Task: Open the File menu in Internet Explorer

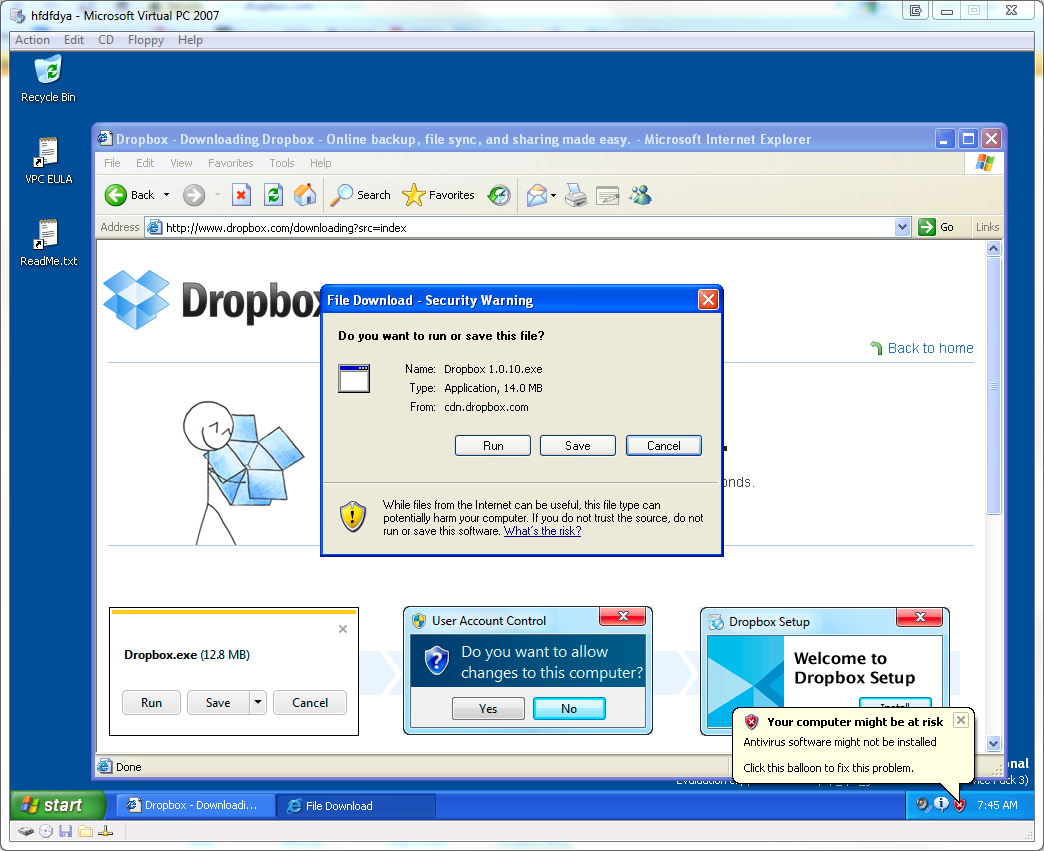Action: pos(112,163)
